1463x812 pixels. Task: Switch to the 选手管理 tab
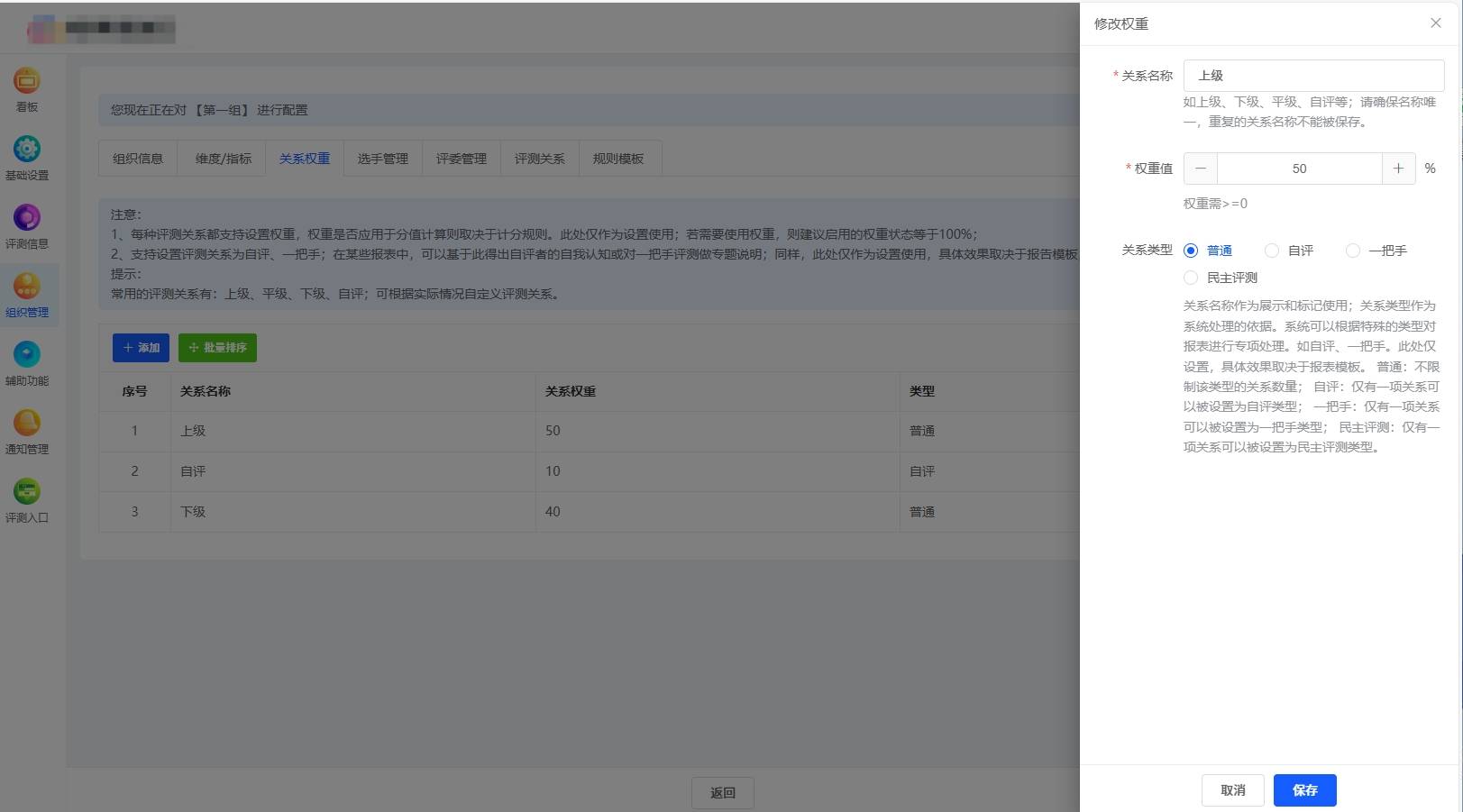click(x=382, y=159)
